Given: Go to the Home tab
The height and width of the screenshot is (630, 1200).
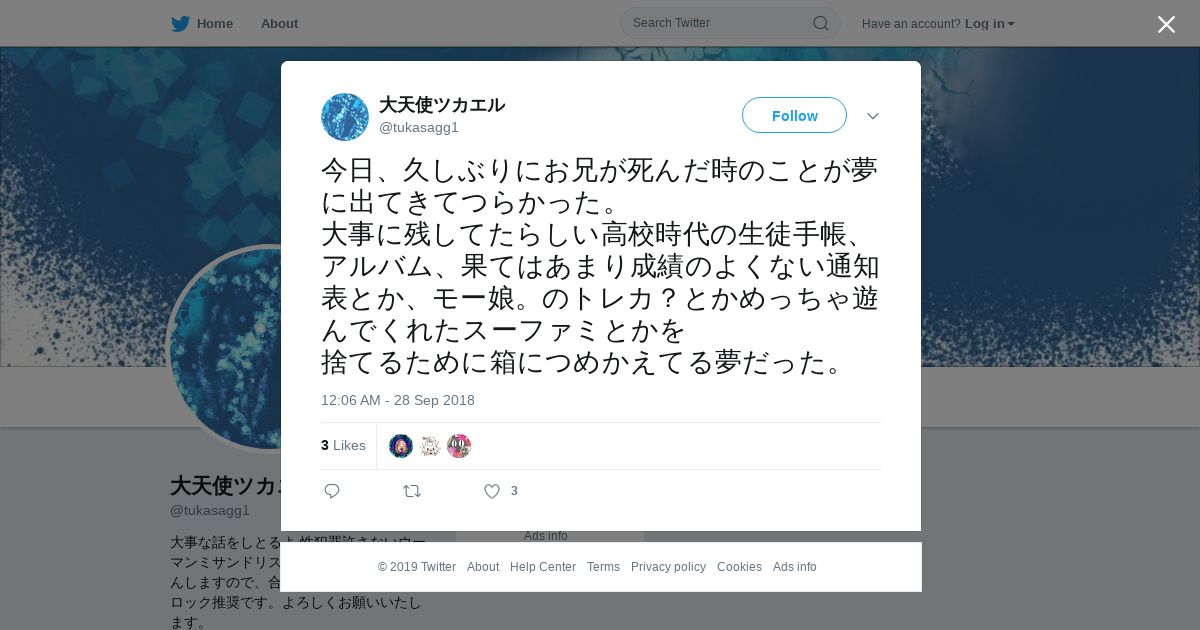Looking at the screenshot, I should (x=202, y=23).
